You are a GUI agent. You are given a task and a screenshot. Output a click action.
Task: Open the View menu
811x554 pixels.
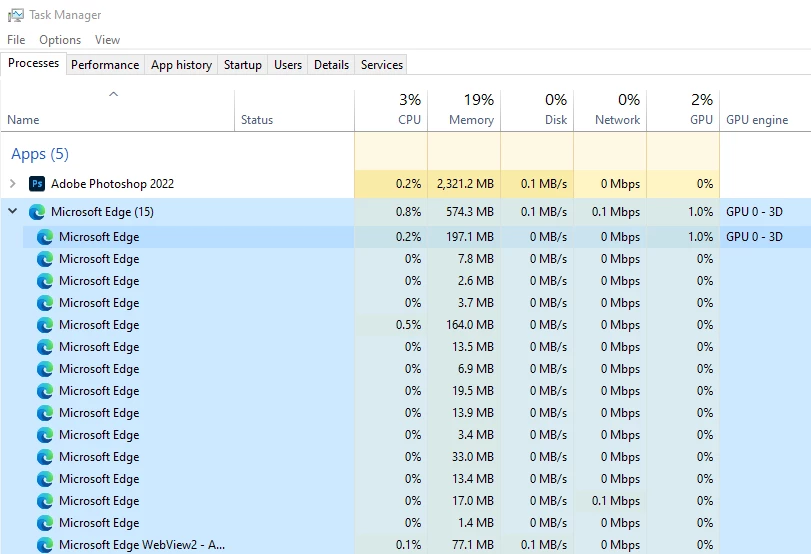pos(107,40)
